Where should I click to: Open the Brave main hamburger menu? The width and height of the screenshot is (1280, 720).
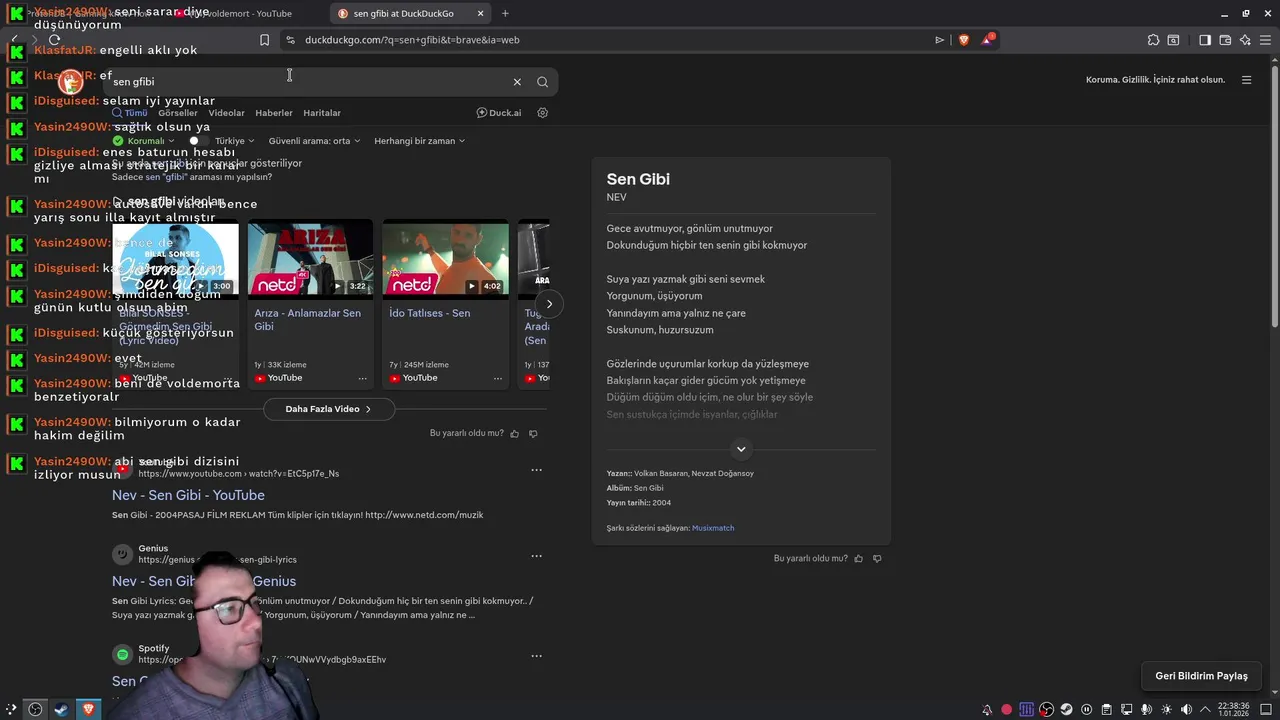tap(1265, 40)
